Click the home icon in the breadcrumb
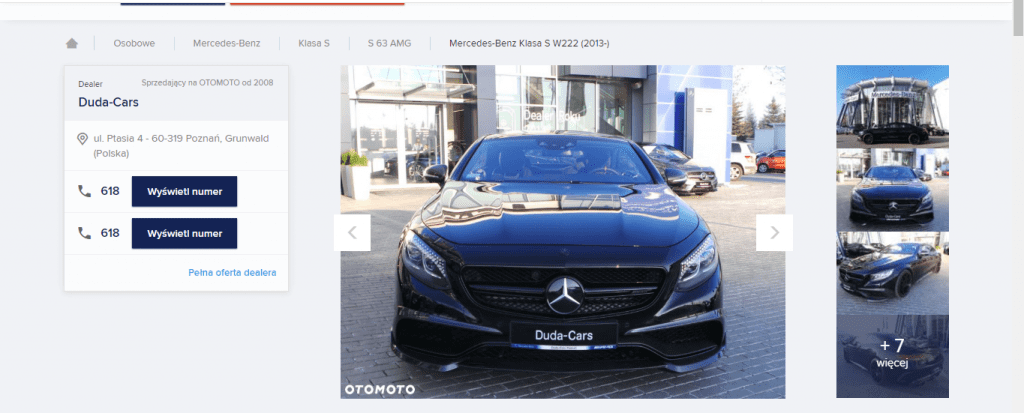1024x413 pixels. click(71, 43)
